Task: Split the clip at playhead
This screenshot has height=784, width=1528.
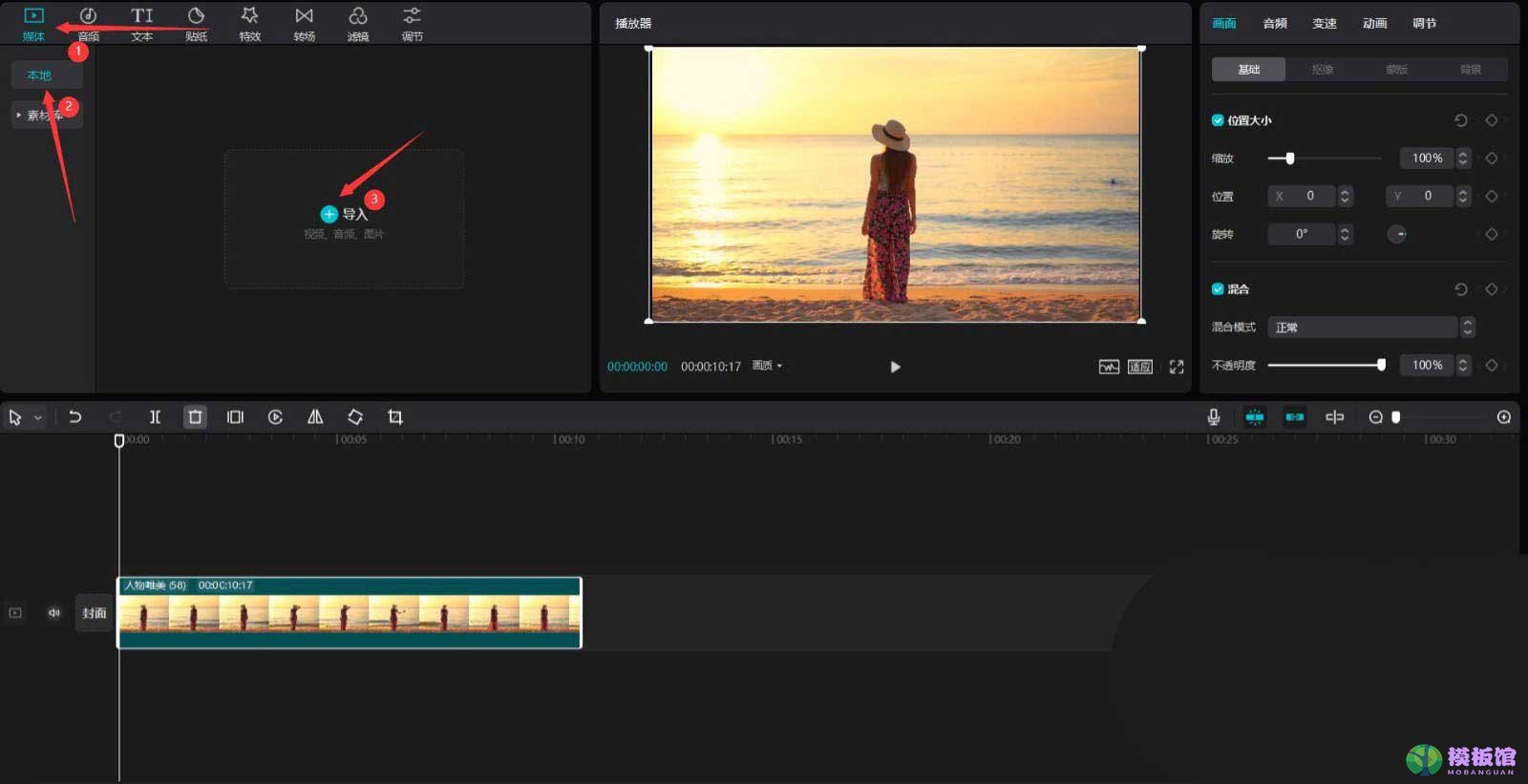Action: click(155, 417)
